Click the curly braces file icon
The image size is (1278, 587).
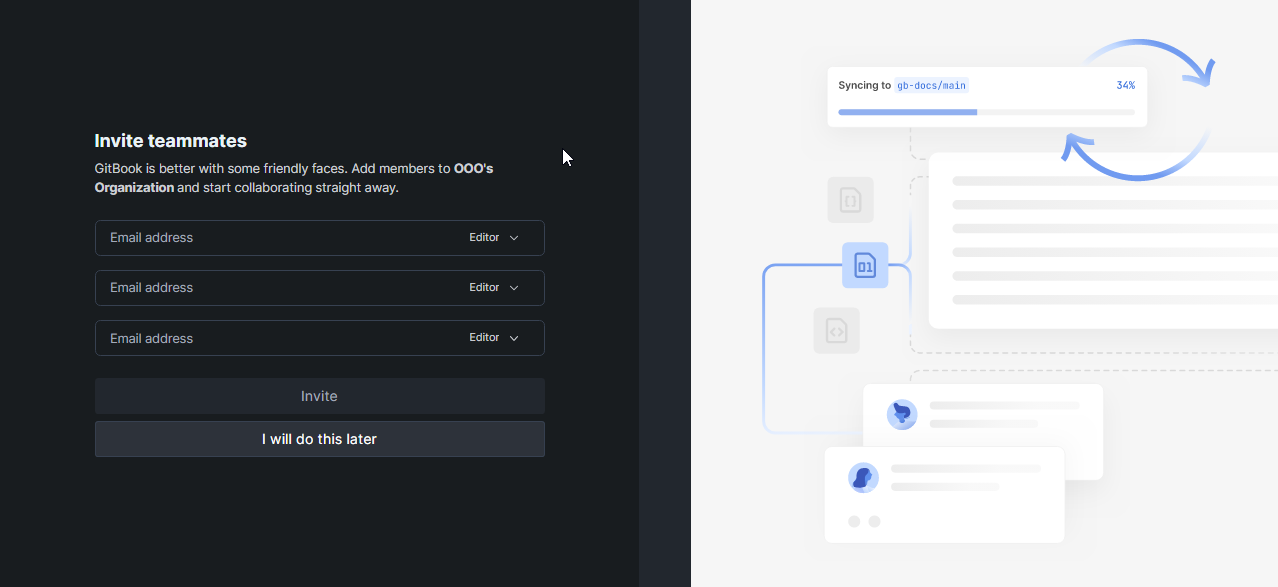pyautogui.click(x=850, y=200)
